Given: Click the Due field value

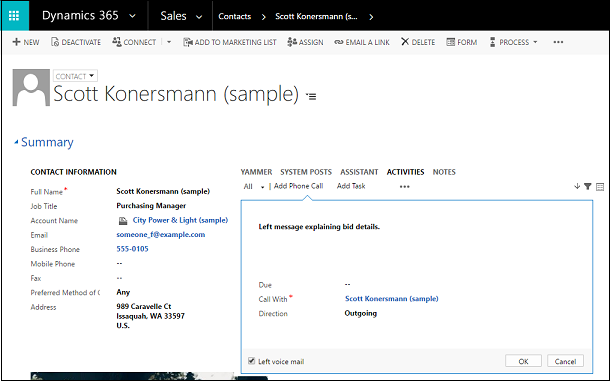Looking at the screenshot, I should point(347,284).
